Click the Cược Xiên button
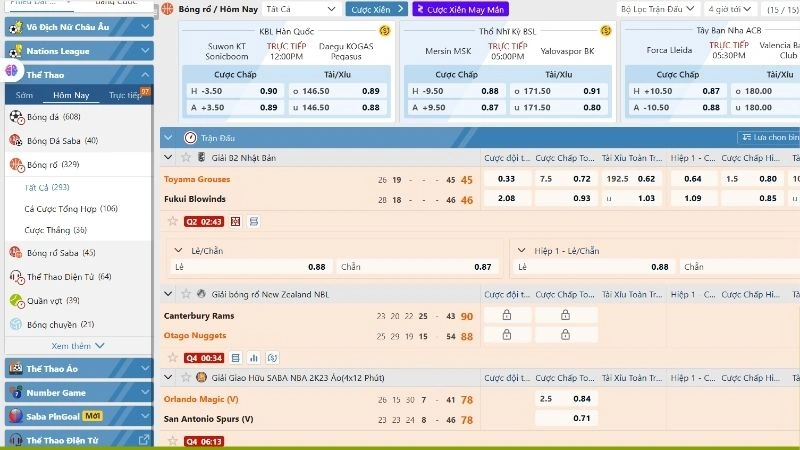 point(377,9)
